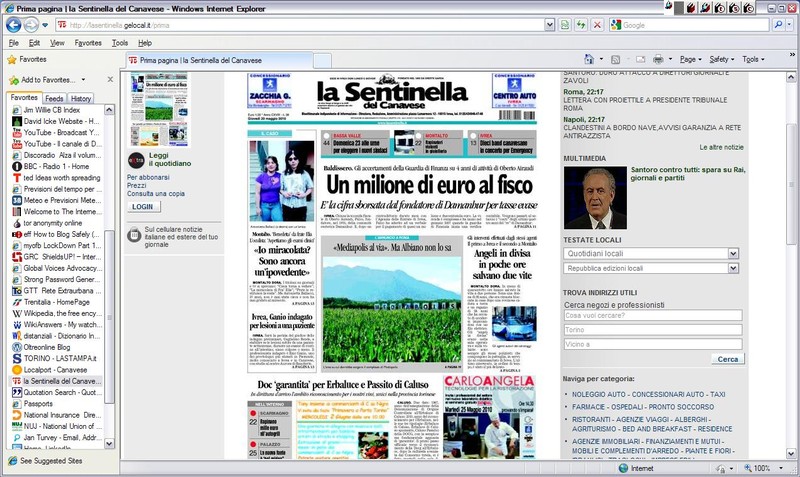Click the Home icon in command bar
The height and width of the screenshot is (477, 800).
point(589,59)
